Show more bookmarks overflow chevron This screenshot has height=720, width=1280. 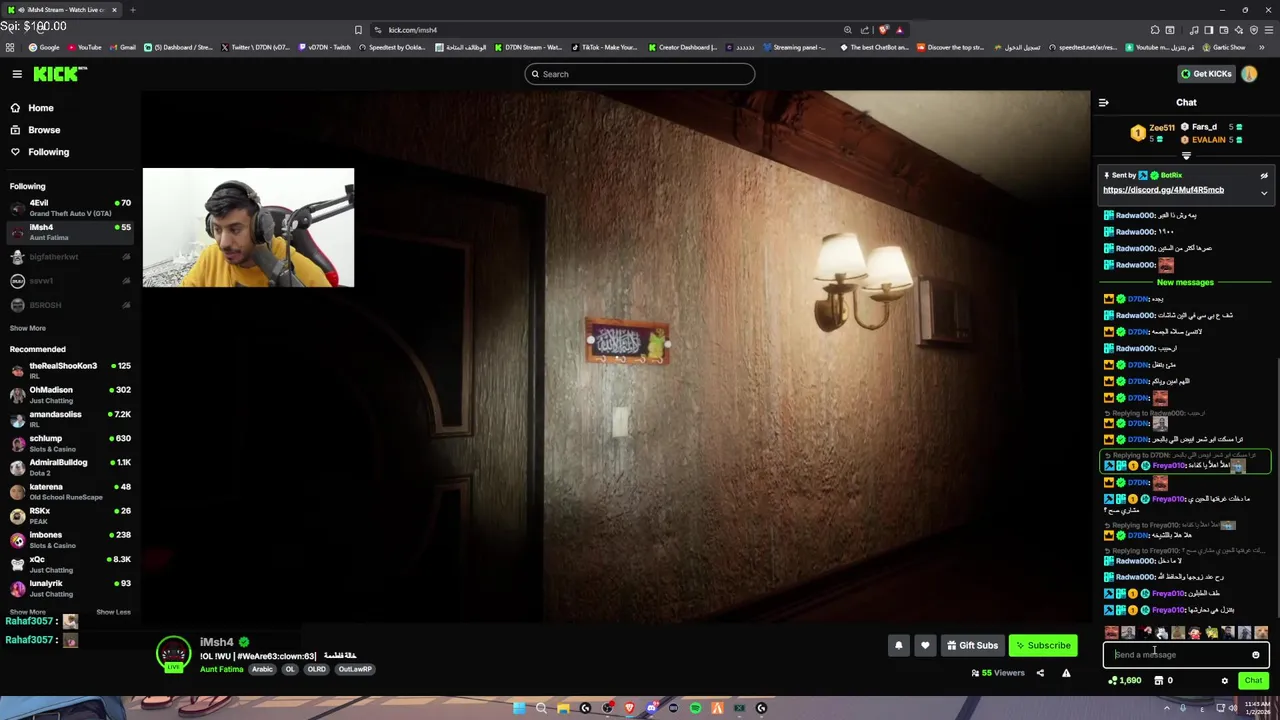[x=1262, y=47]
